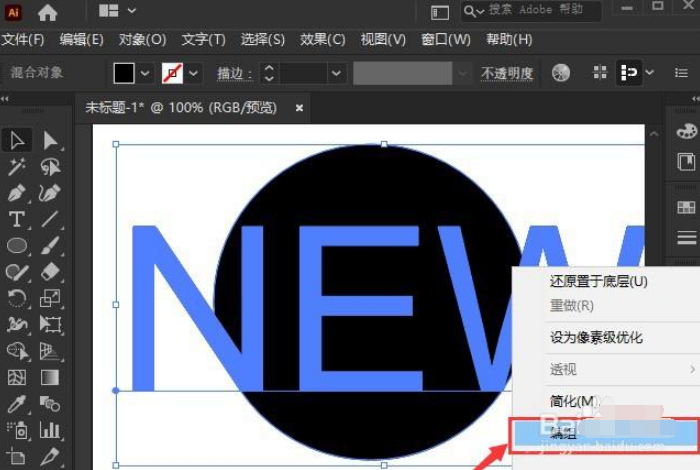Open the Libraries panel icon
The image size is (700, 470).
point(686,162)
